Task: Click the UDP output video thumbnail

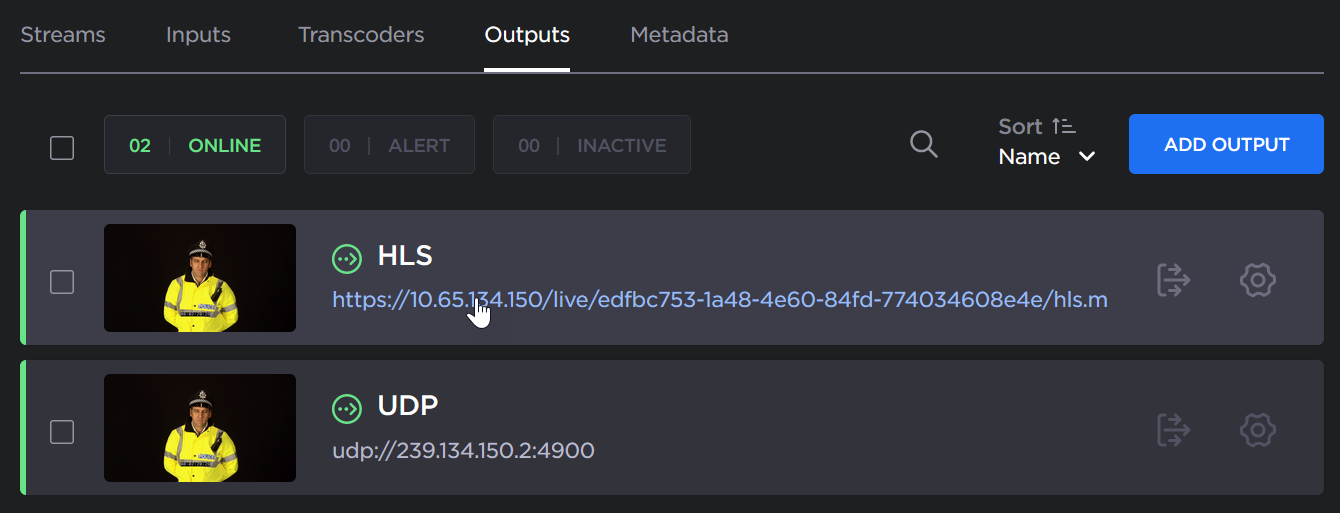Action: click(x=200, y=428)
